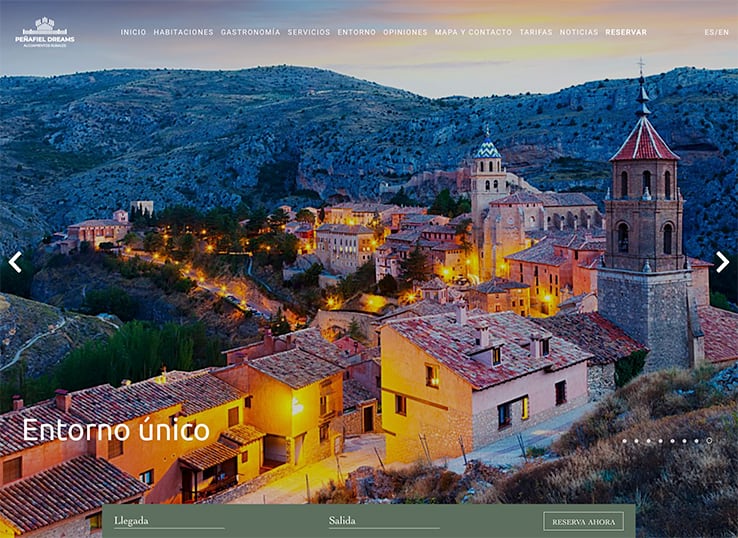Open Mapa y Contacto page

(x=473, y=32)
